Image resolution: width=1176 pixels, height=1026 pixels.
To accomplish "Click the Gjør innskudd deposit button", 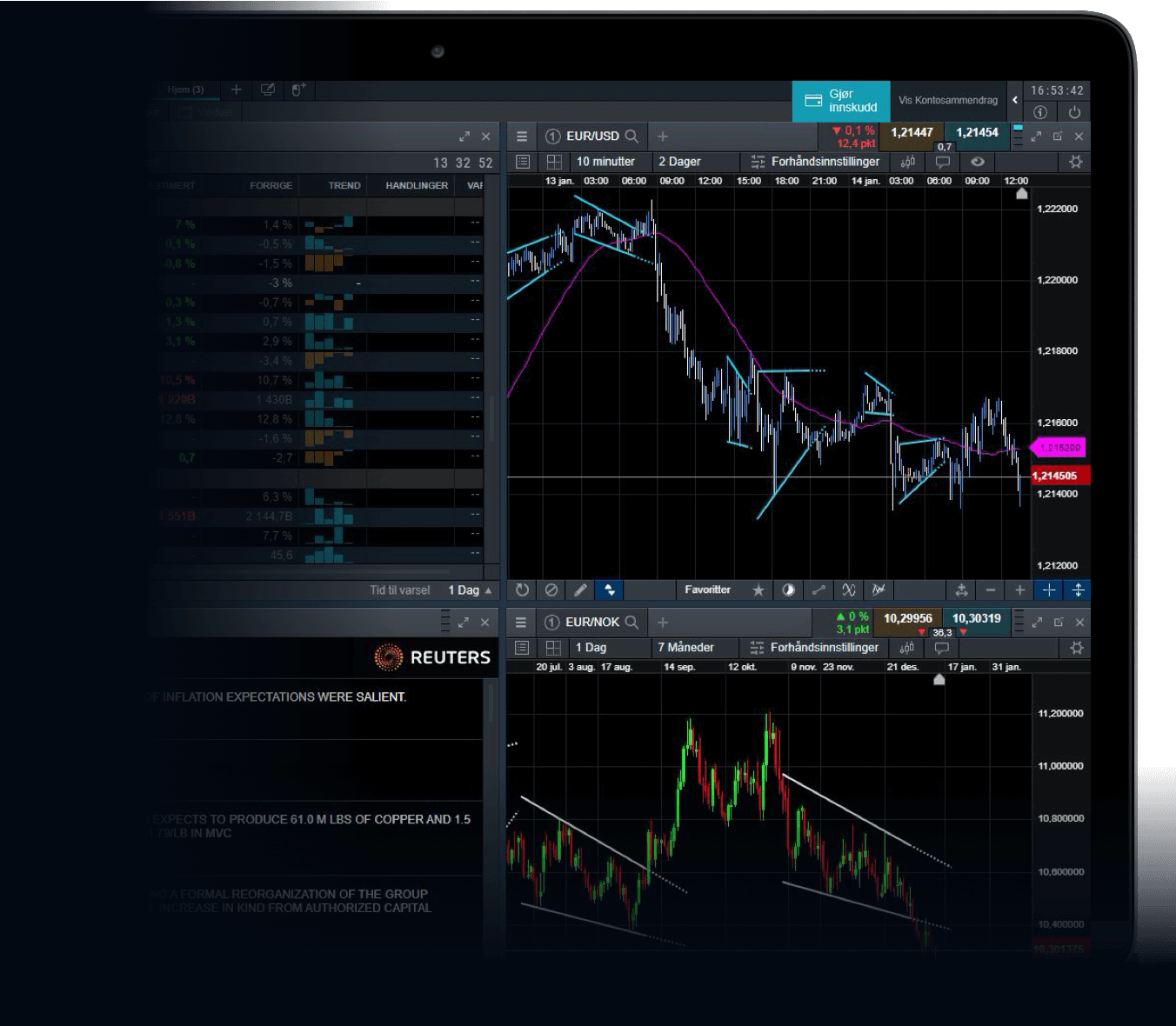I will point(840,101).
